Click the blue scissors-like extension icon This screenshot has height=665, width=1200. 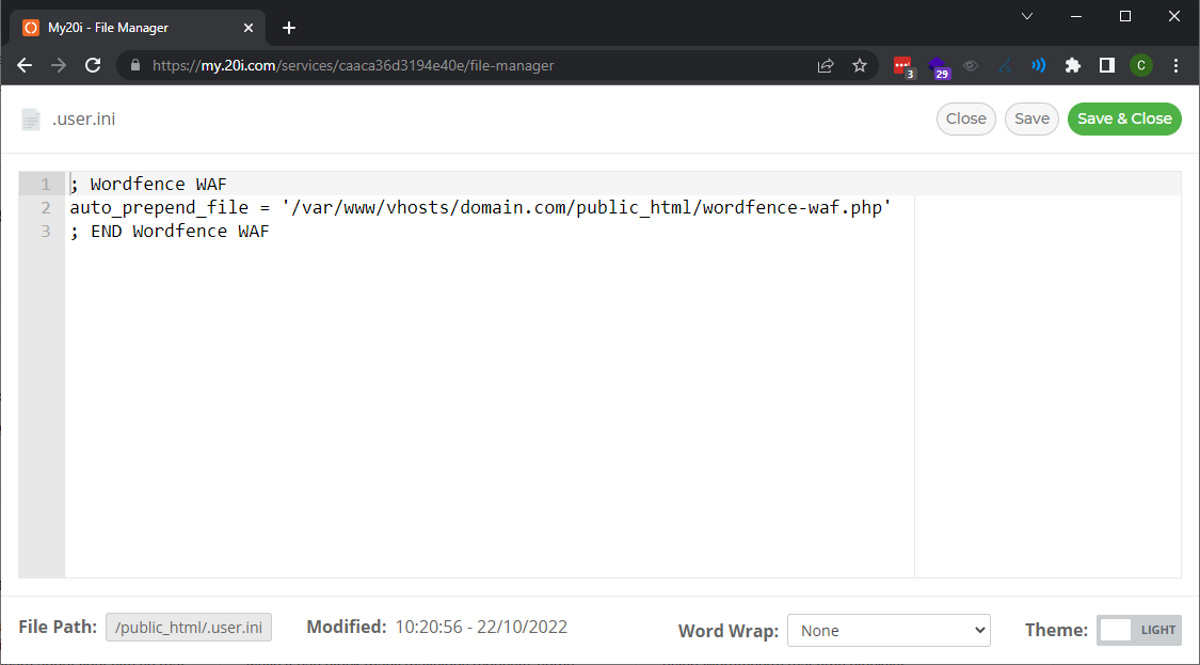coord(1005,66)
